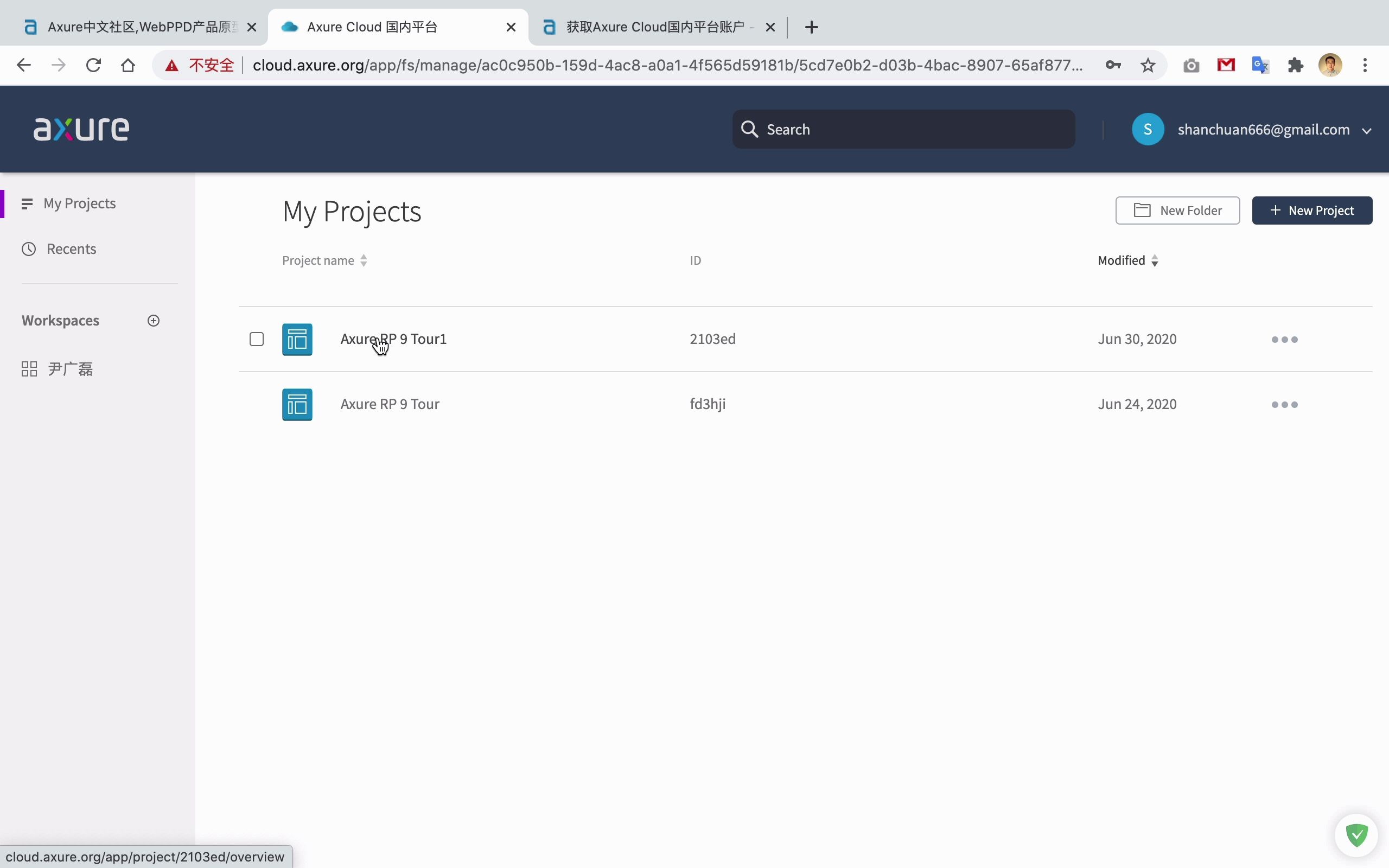Click the My Projects page title
This screenshot has height=868, width=1389.
[352, 211]
